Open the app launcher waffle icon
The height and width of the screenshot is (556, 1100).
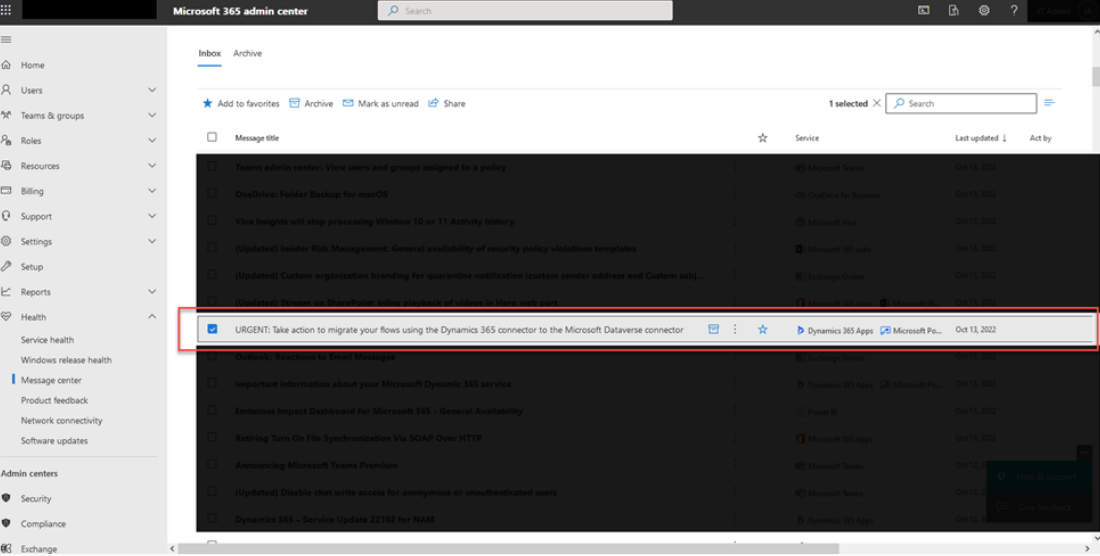click(x=6, y=10)
